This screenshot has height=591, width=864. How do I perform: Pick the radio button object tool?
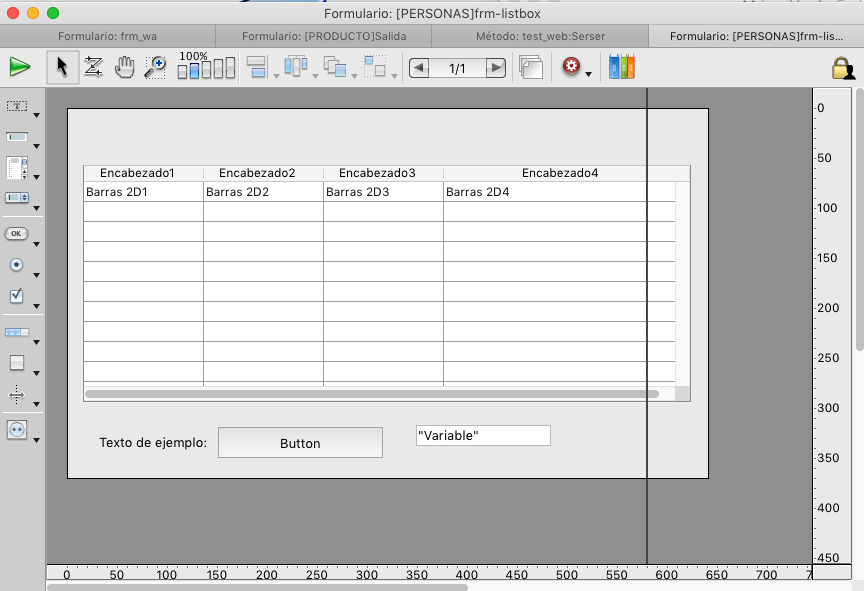click(17, 265)
